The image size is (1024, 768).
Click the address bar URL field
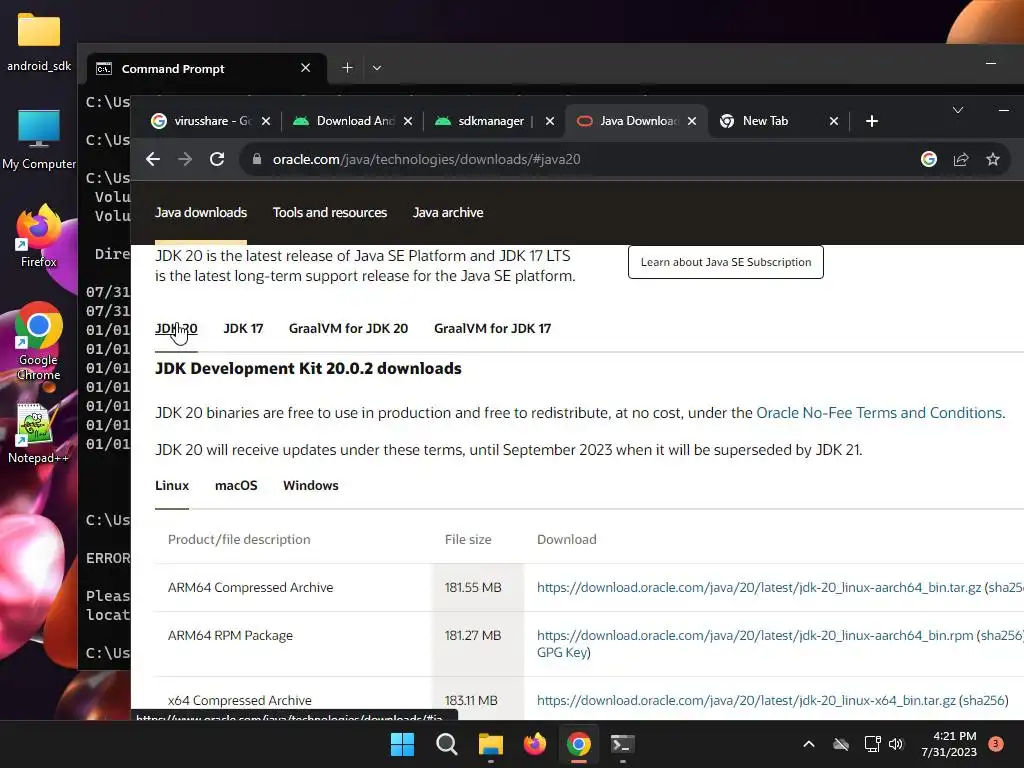426,159
